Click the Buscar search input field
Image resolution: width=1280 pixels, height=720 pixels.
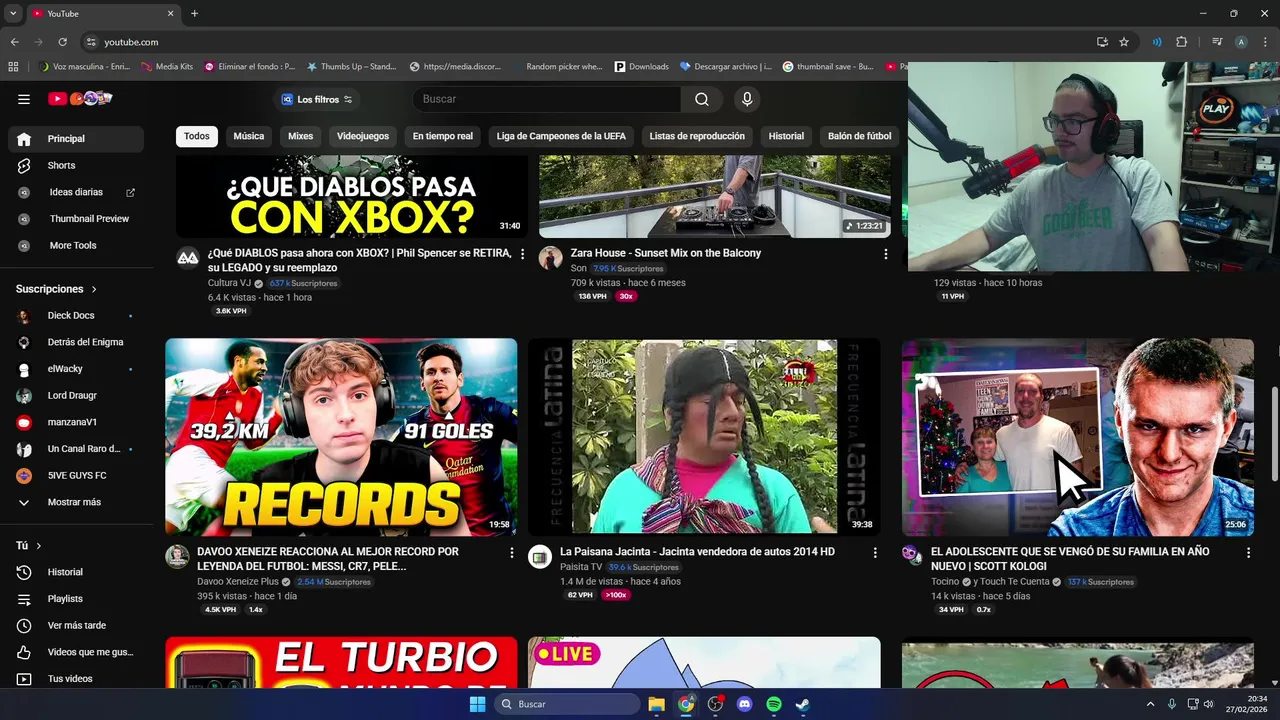(x=546, y=99)
